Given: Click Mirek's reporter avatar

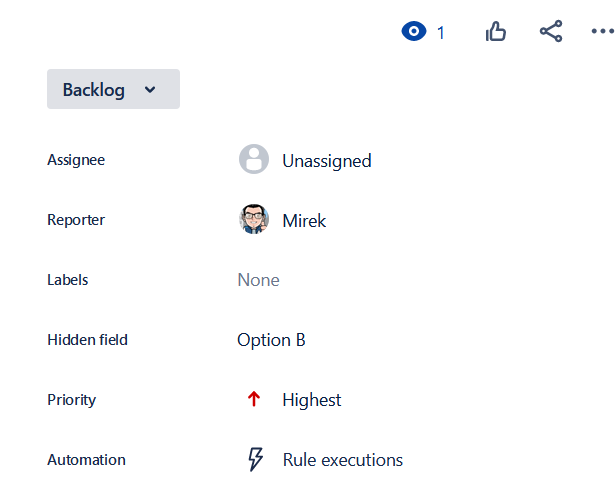Looking at the screenshot, I should [254, 220].
